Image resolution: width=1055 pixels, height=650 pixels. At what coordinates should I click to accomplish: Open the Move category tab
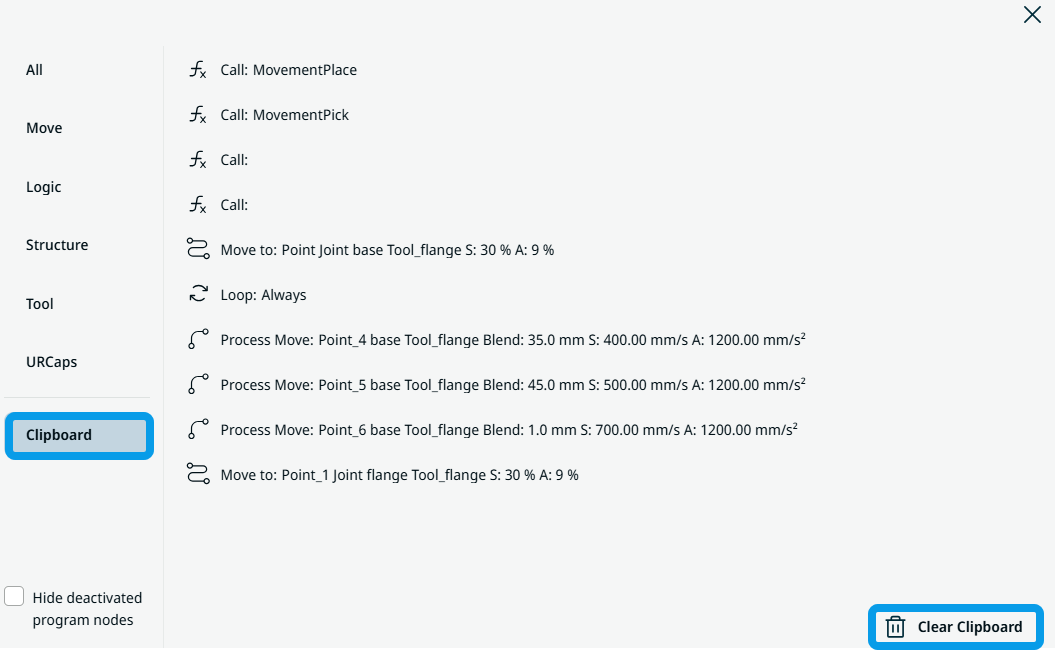[x=44, y=128]
